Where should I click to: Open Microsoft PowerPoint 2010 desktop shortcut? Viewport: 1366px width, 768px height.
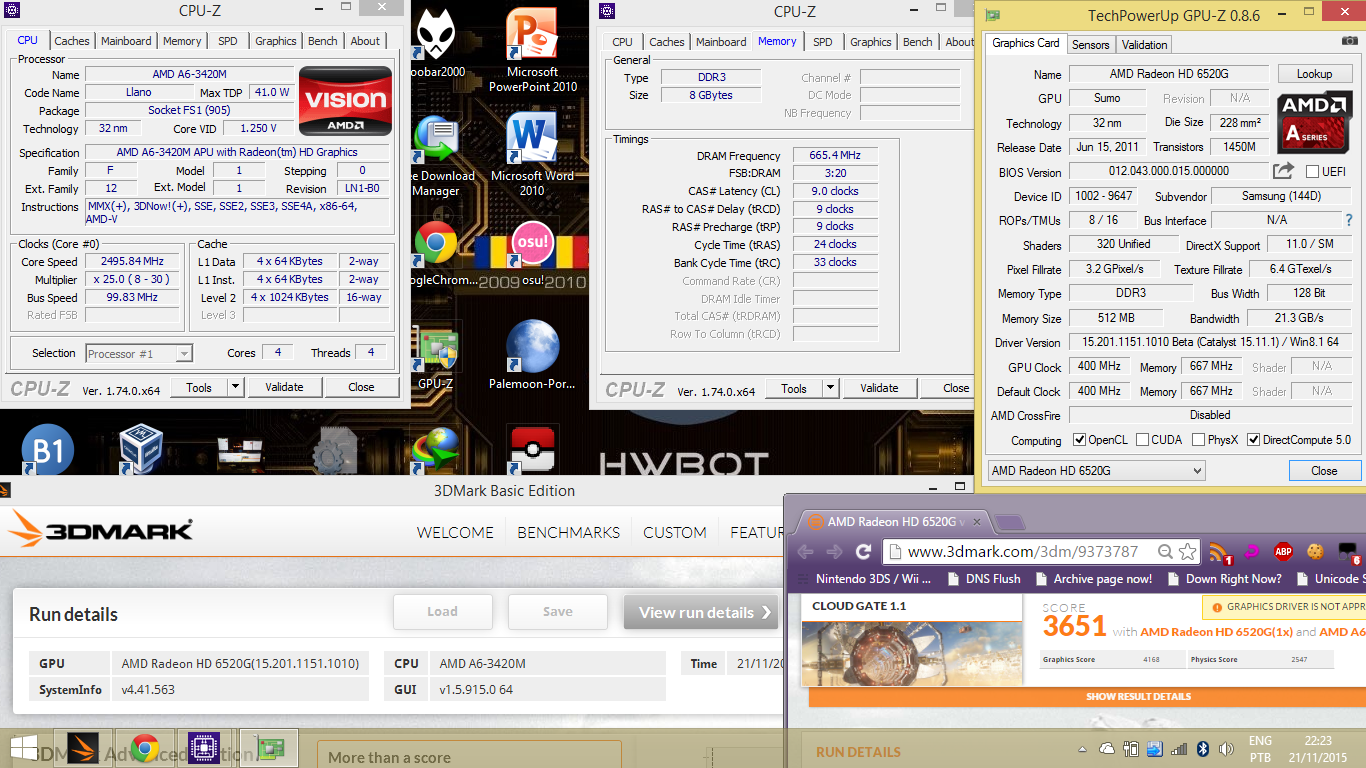(532, 50)
